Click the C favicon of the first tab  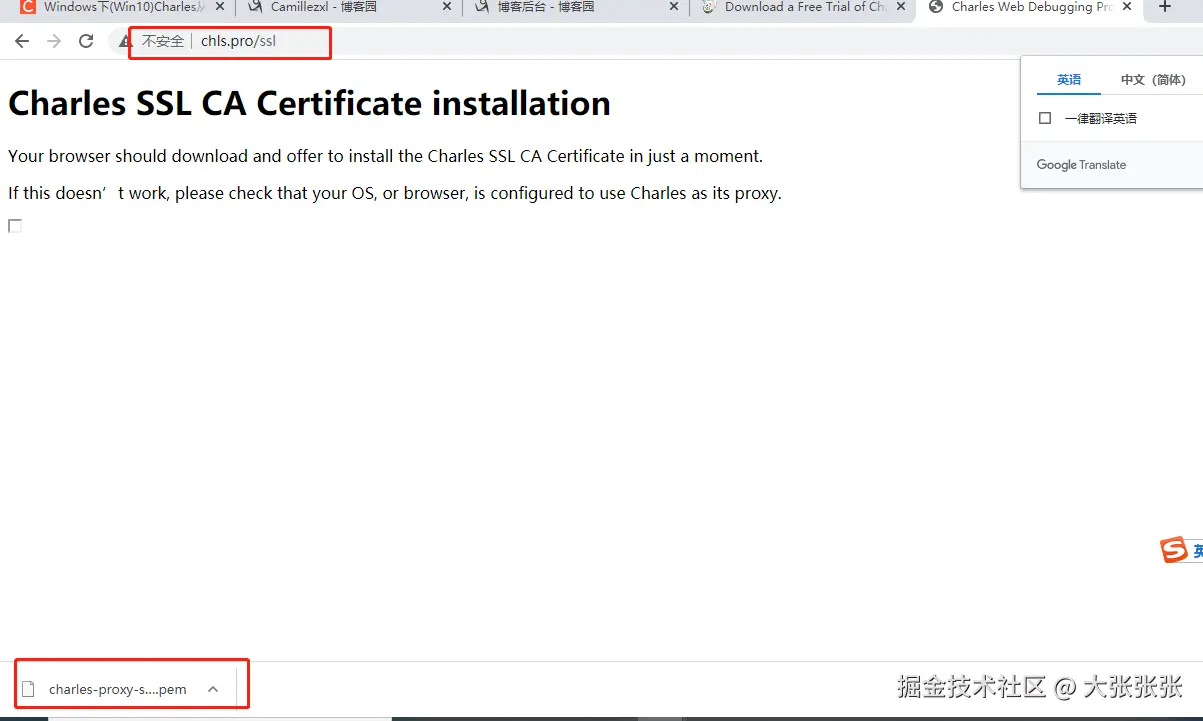[28, 7]
